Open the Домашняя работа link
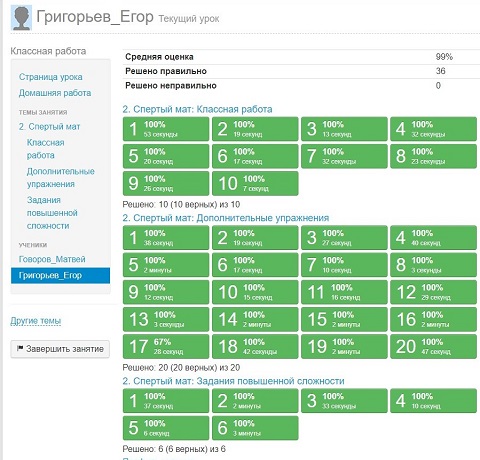 pos(55,93)
